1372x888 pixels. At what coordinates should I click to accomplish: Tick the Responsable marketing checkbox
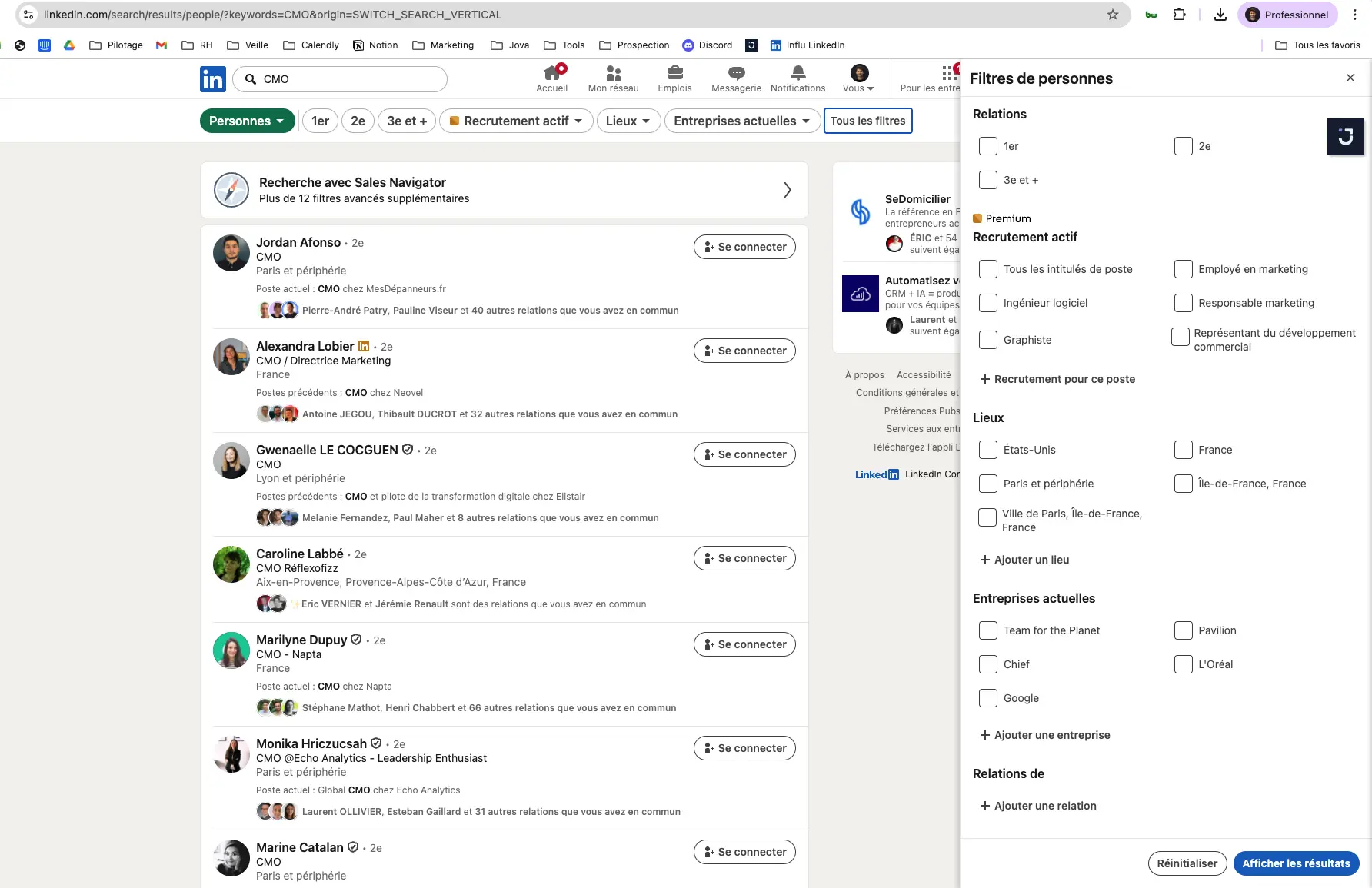click(x=1183, y=303)
